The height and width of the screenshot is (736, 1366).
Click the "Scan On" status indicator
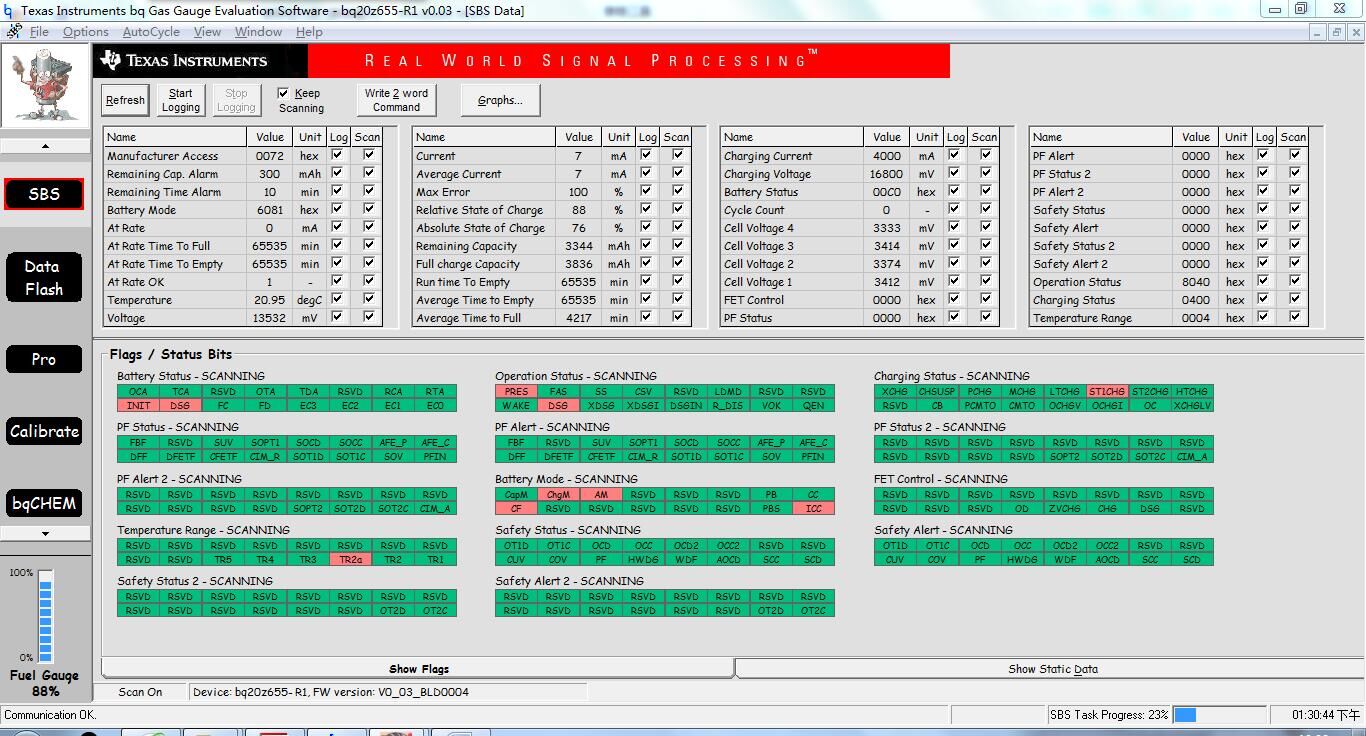coord(140,692)
